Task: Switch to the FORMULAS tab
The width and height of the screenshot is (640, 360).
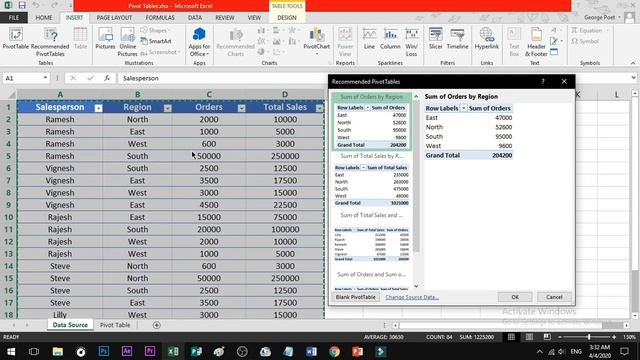Action: coord(160,18)
